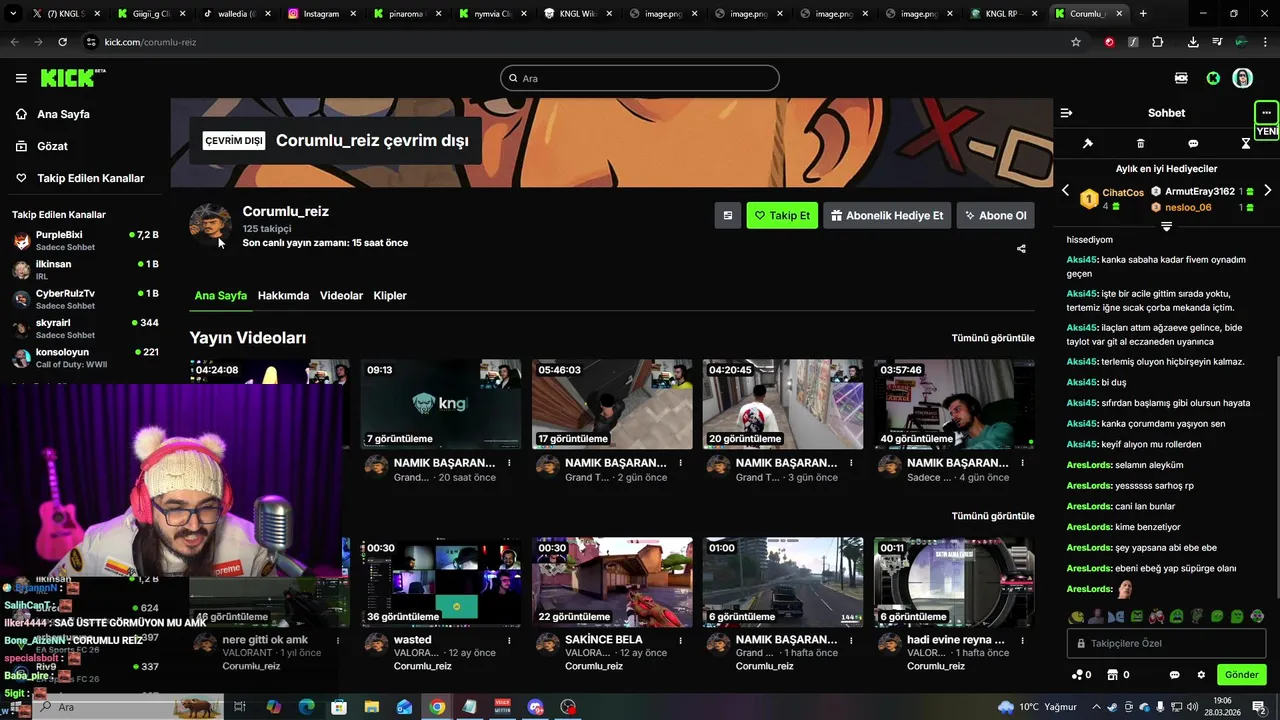Click the hourglass slow mode icon
Screen dimensions: 1280x720
click(1245, 144)
